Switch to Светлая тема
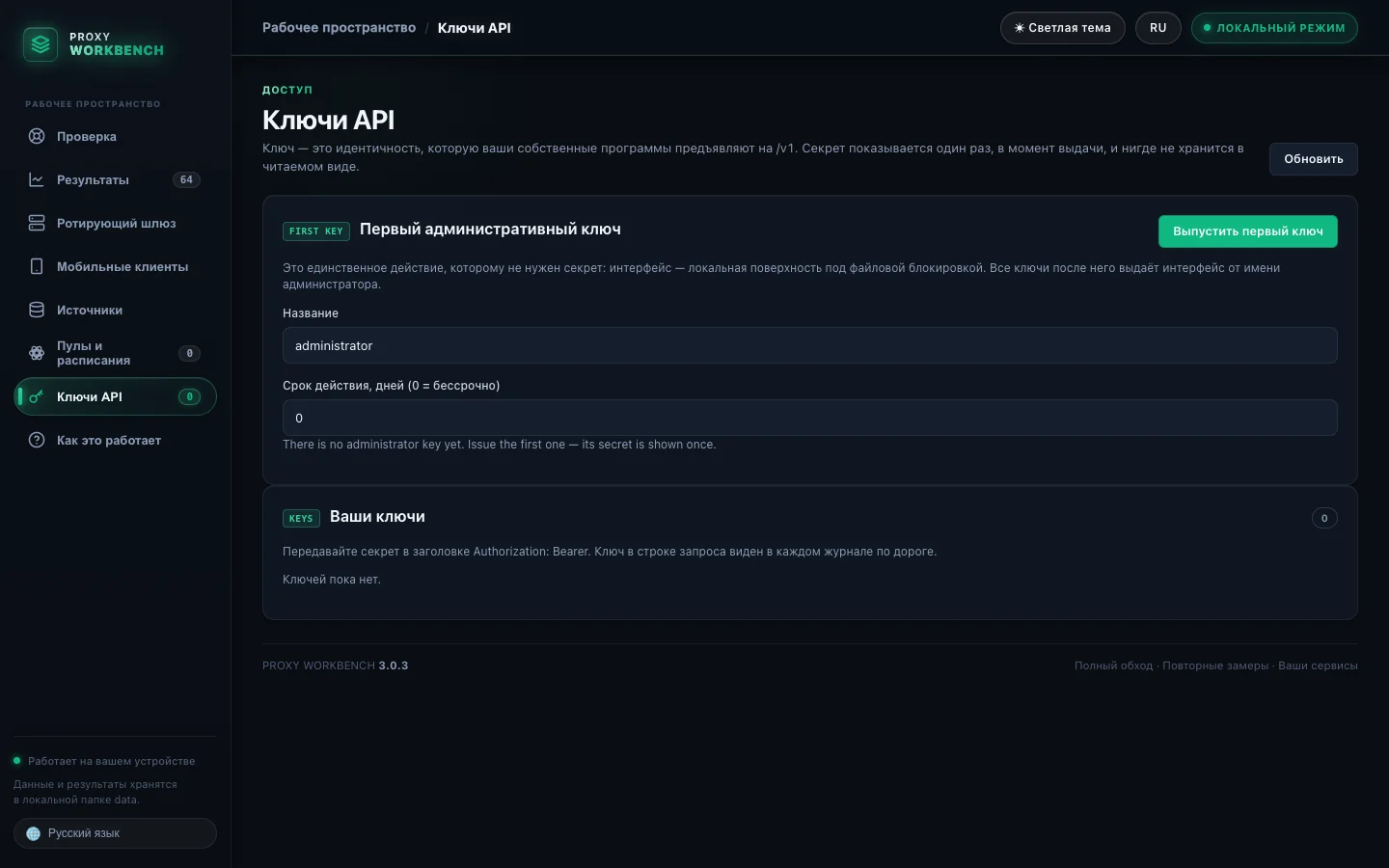 [1062, 28]
